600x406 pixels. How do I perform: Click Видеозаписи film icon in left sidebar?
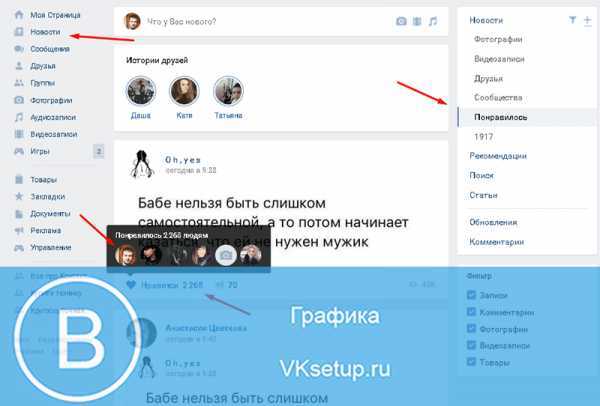coord(19,134)
